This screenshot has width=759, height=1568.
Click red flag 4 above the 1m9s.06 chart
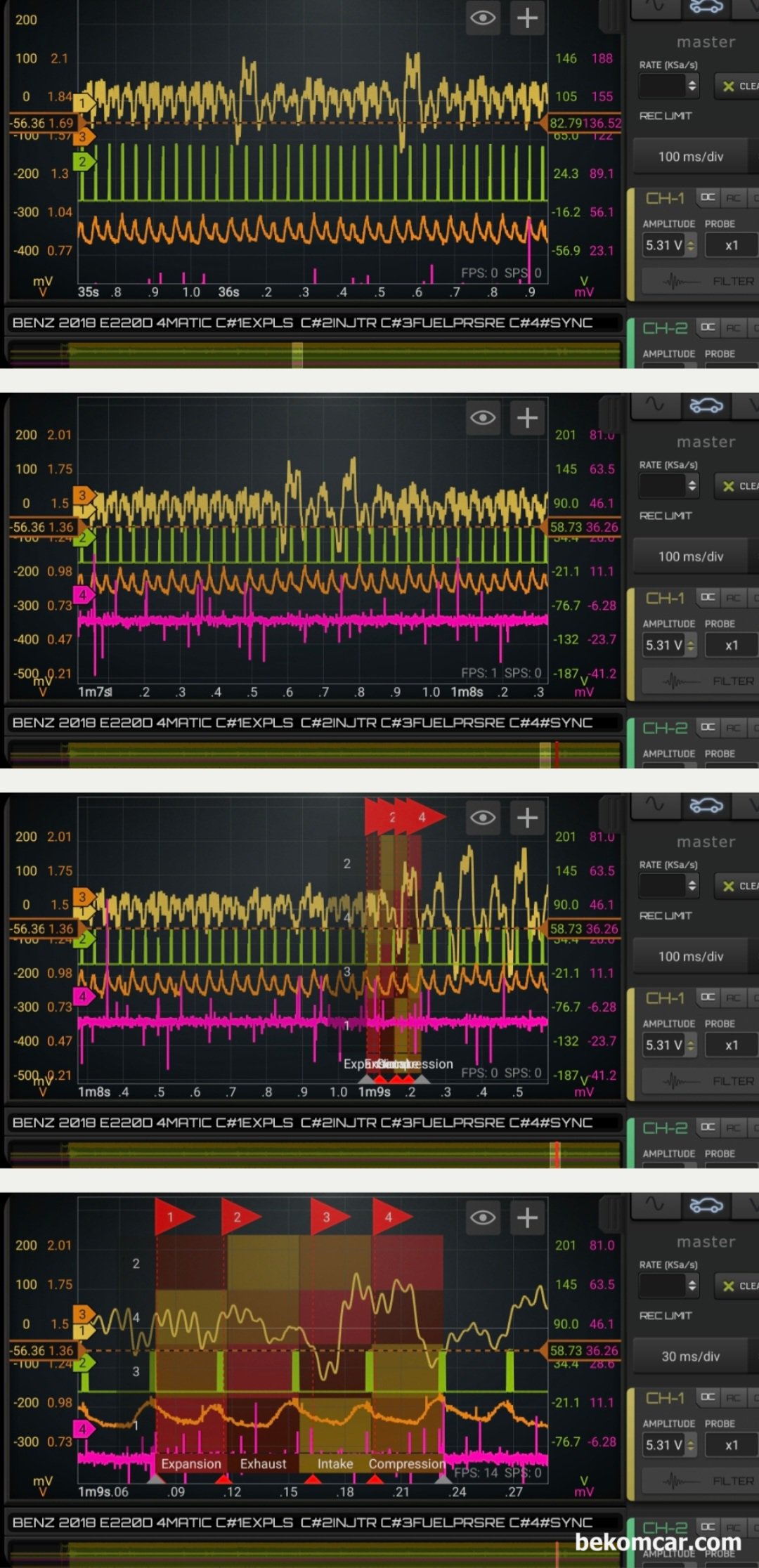pyautogui.click(x=391, y=1217)
